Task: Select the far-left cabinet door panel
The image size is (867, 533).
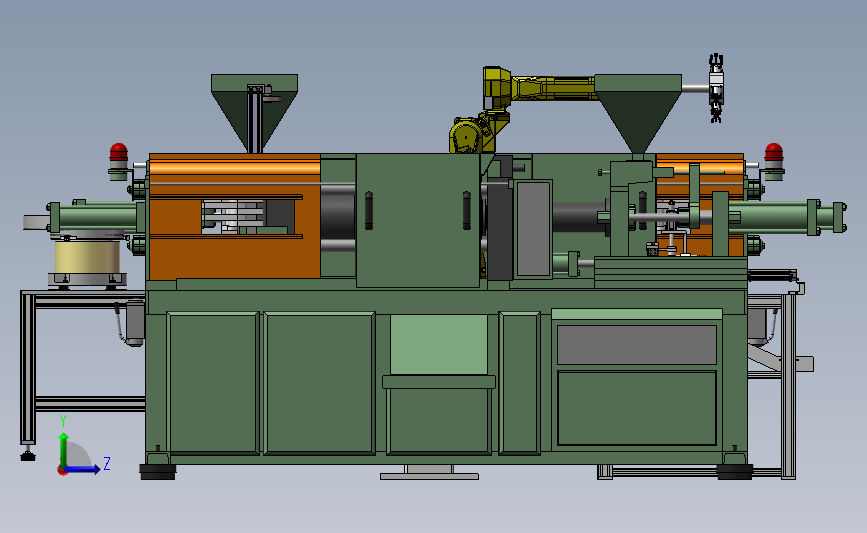Action: pos(213,383)
